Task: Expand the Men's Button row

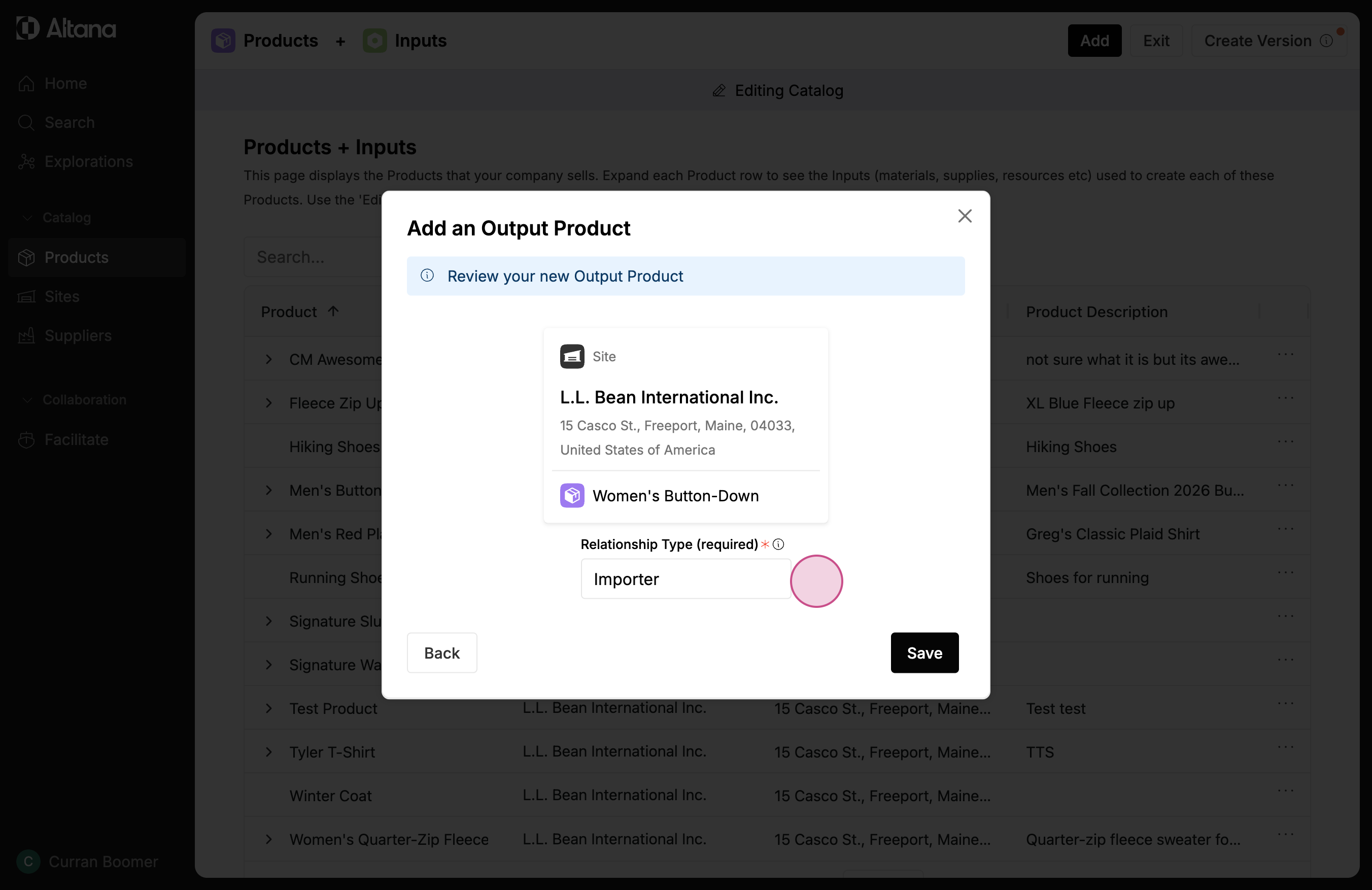Action: [268, 490]
